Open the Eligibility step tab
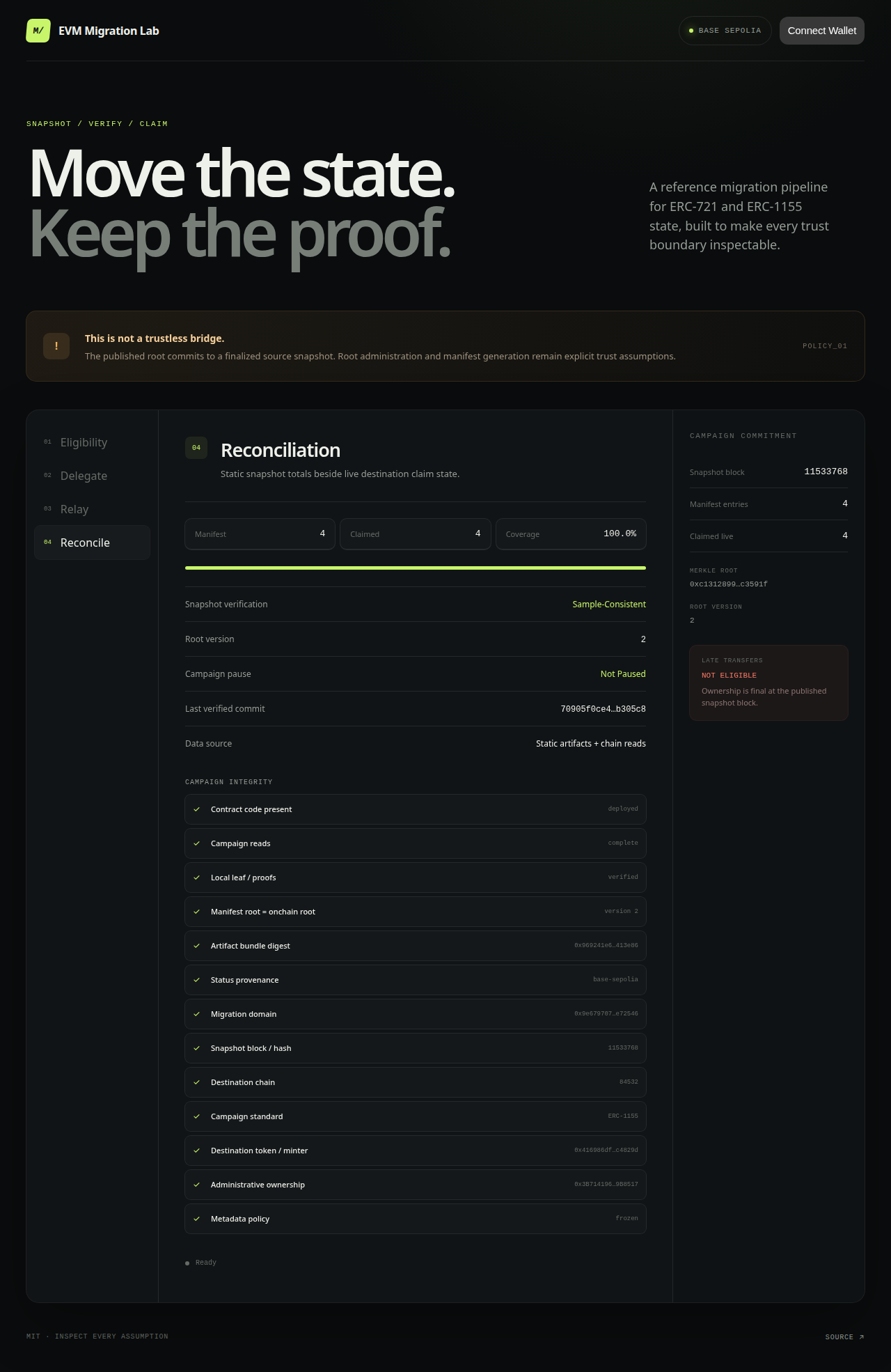891x1372 pixels. (92, 442)
